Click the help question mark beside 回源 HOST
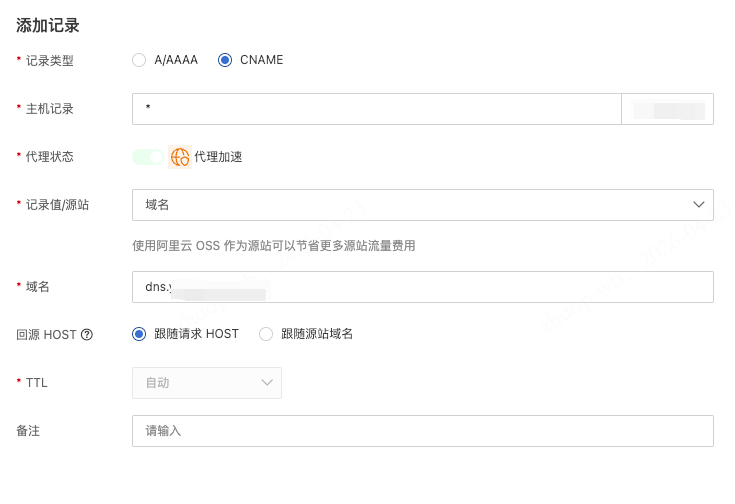Viewport: 735px width, 504px height. pyautogui.click(x=87, y=335)
